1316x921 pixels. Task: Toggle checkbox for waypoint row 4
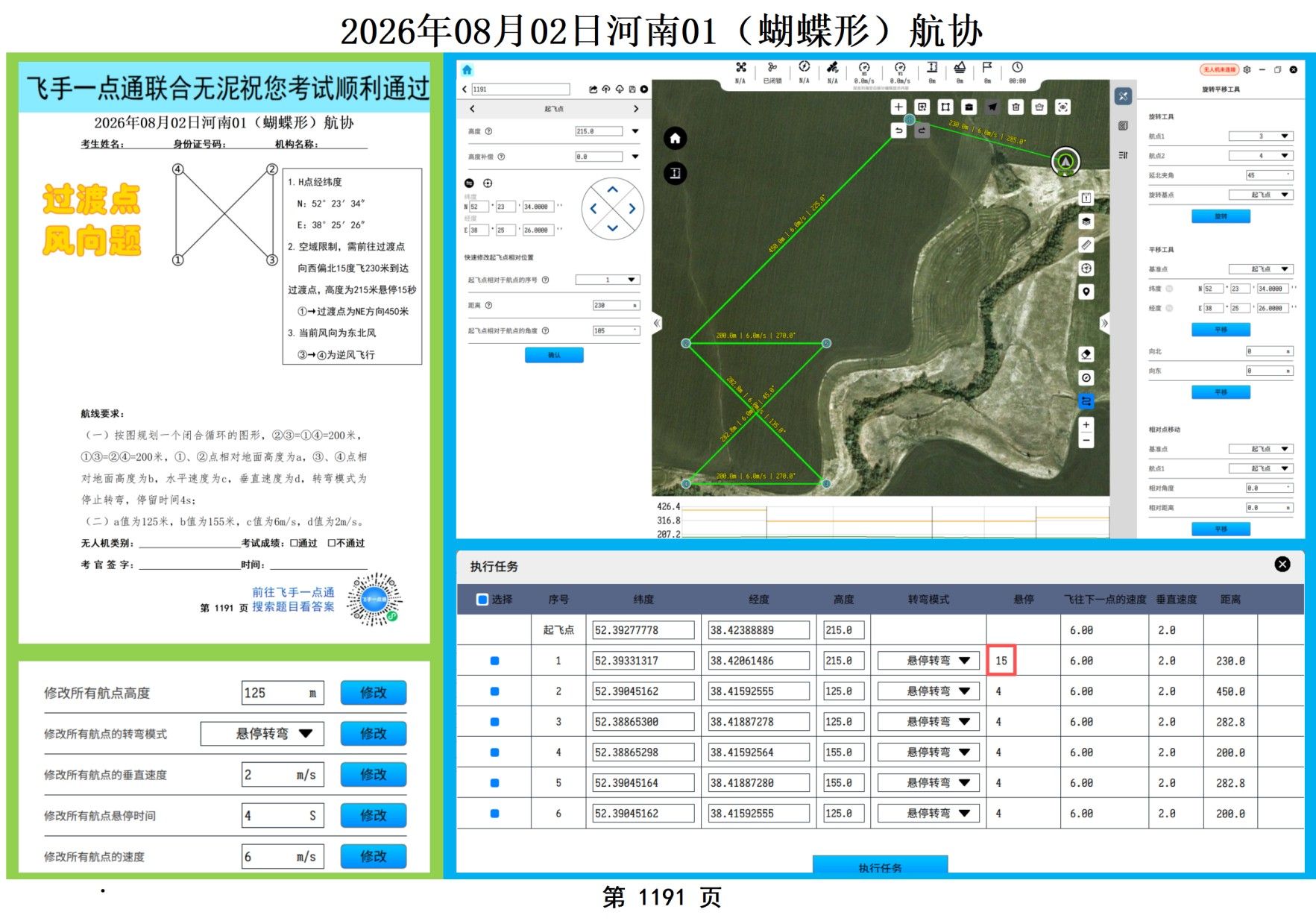point(494,752)
